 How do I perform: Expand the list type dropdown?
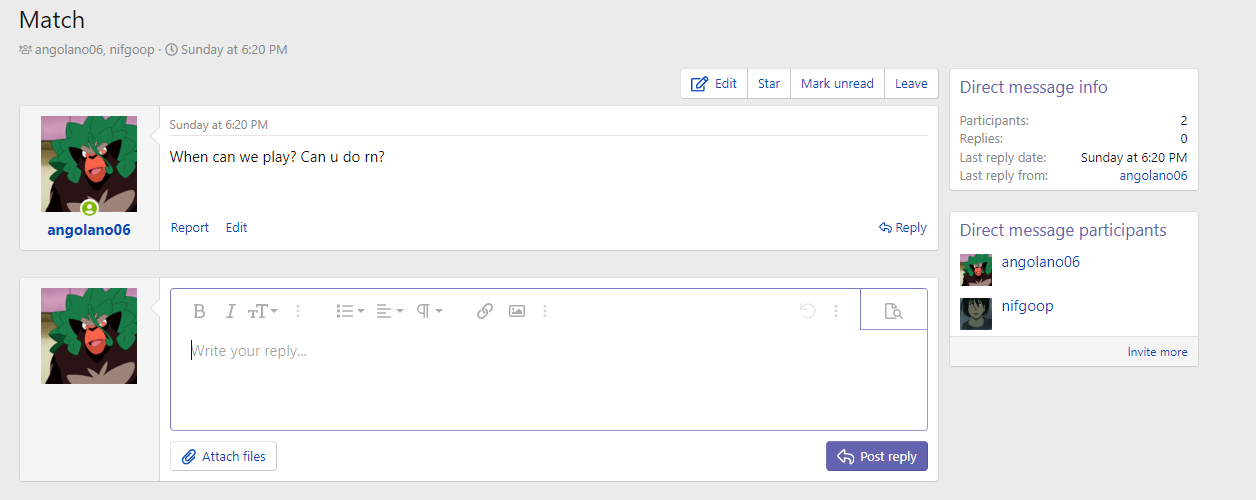tap(350, 311)
